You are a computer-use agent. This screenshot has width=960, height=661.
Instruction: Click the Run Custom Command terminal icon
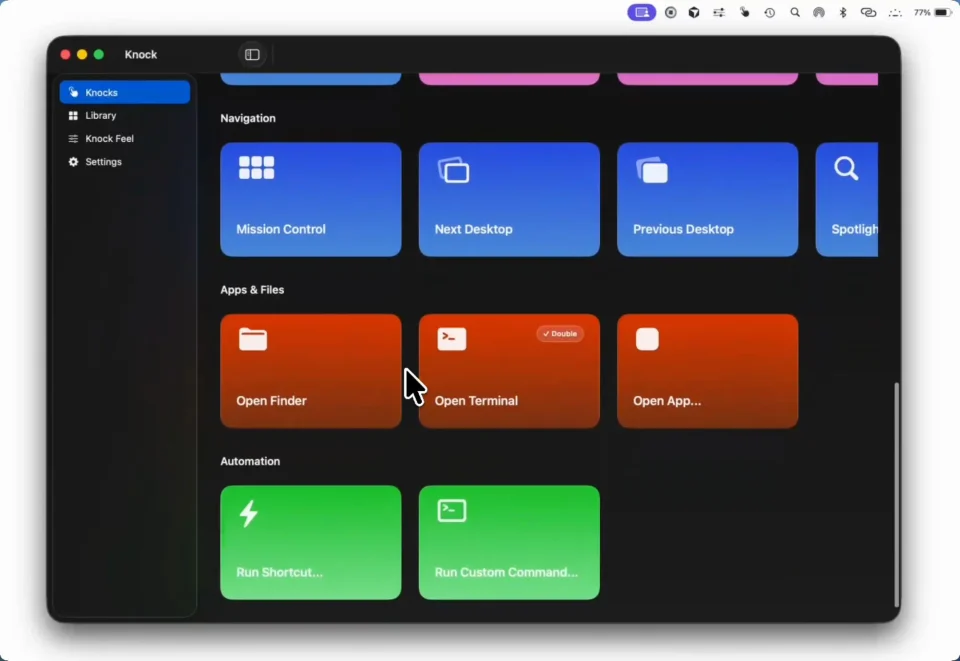(x=452, y=510)
